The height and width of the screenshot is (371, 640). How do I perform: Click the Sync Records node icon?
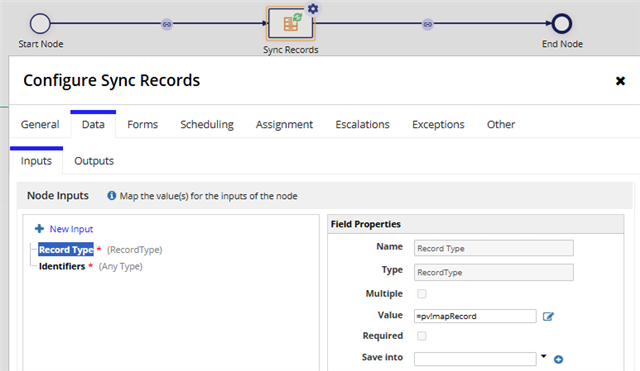point(291,24)
